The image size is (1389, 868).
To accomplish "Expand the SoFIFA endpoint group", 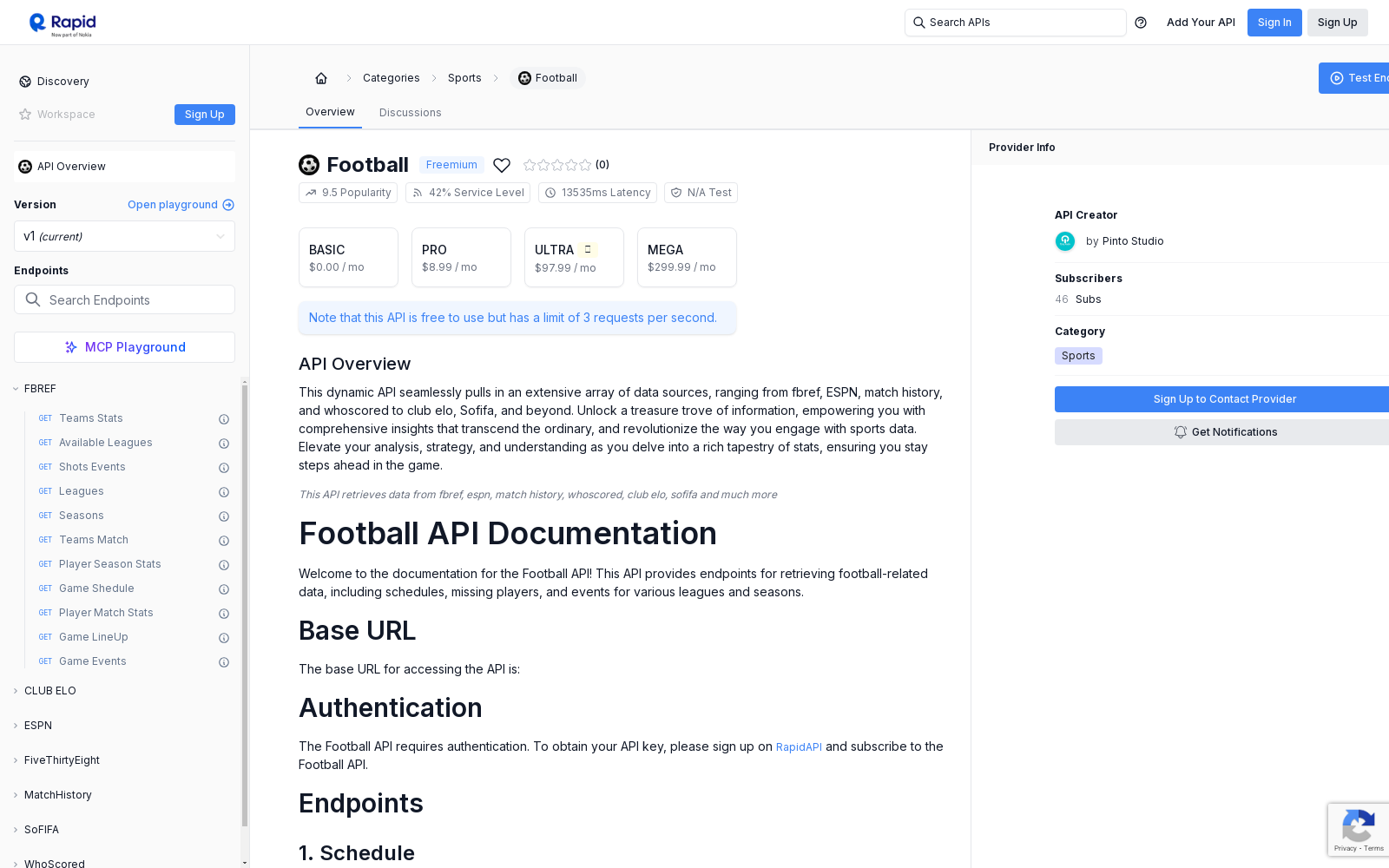I will [x=16, y=830].
